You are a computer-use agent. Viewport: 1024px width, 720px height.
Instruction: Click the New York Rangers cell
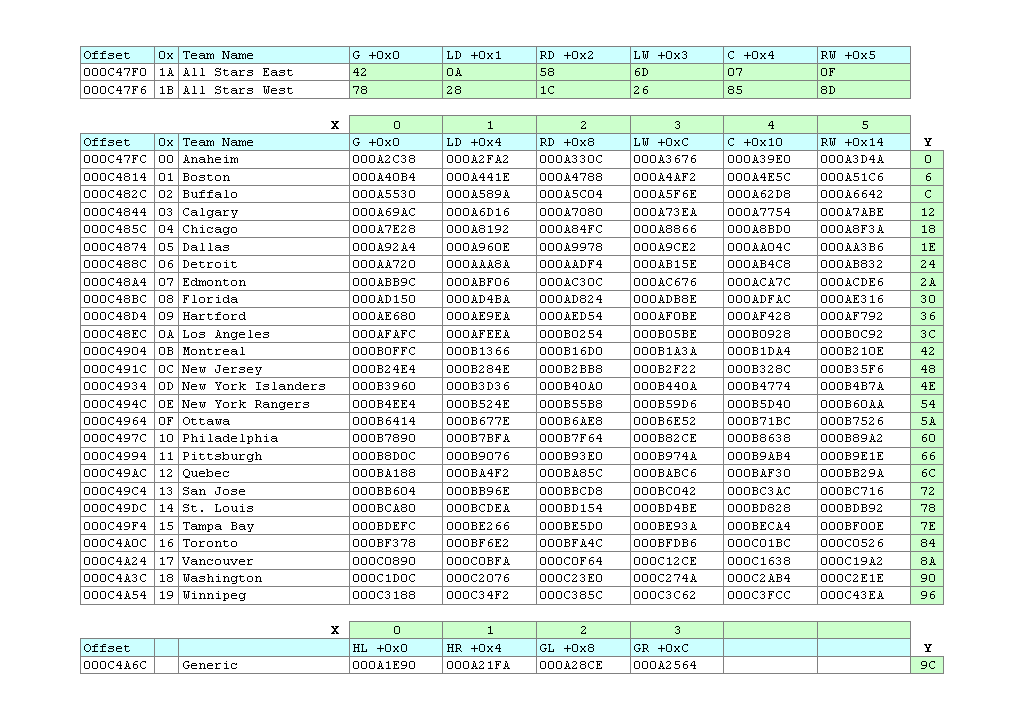pyautogui.click(x=263, y=404)
